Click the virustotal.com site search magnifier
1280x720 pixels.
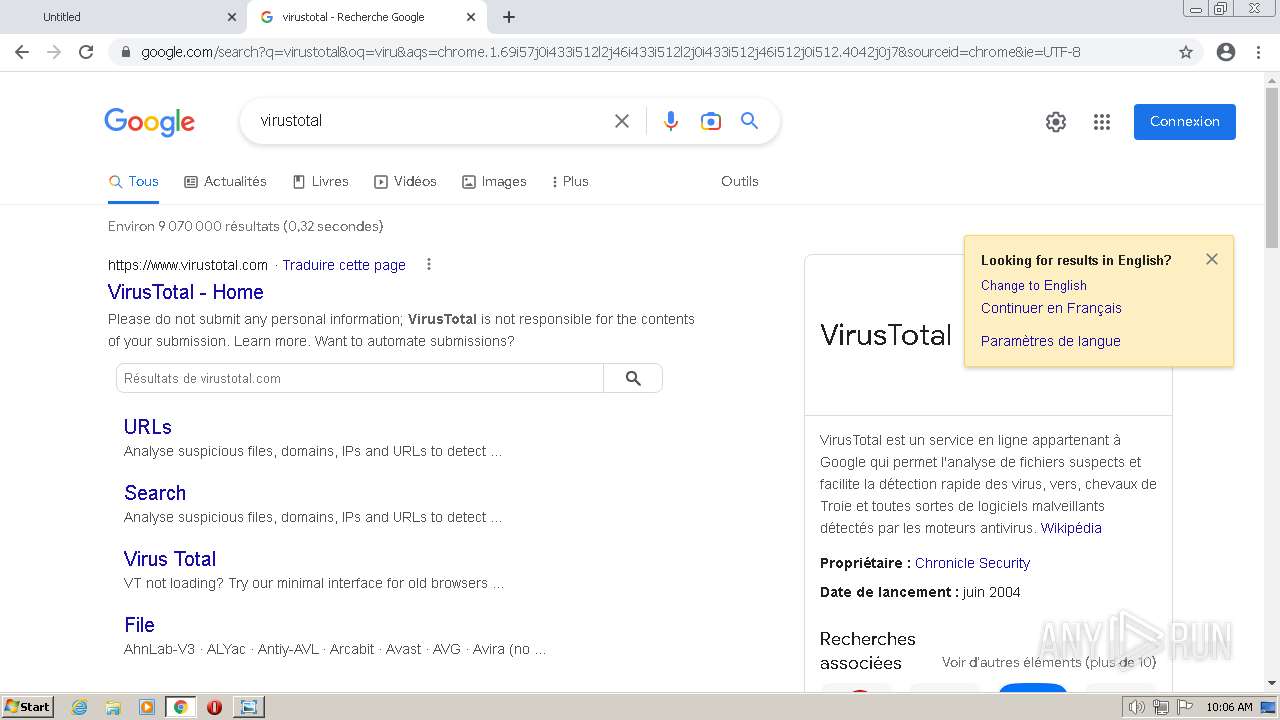click(x=633, y=378)
